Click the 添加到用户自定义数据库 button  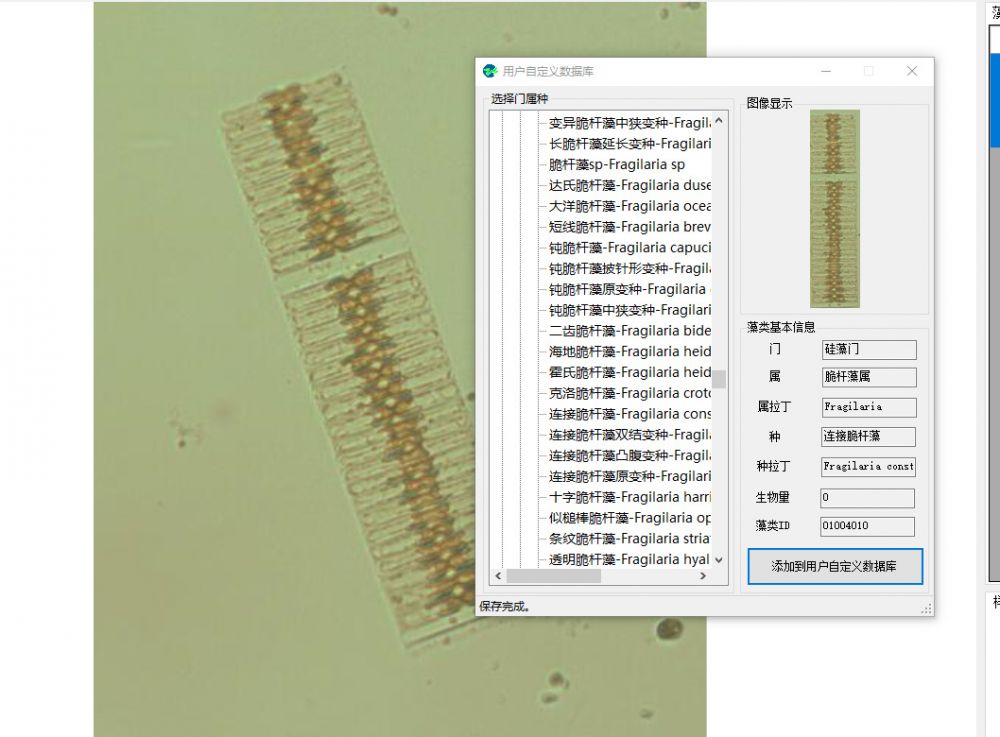[834, 566]
